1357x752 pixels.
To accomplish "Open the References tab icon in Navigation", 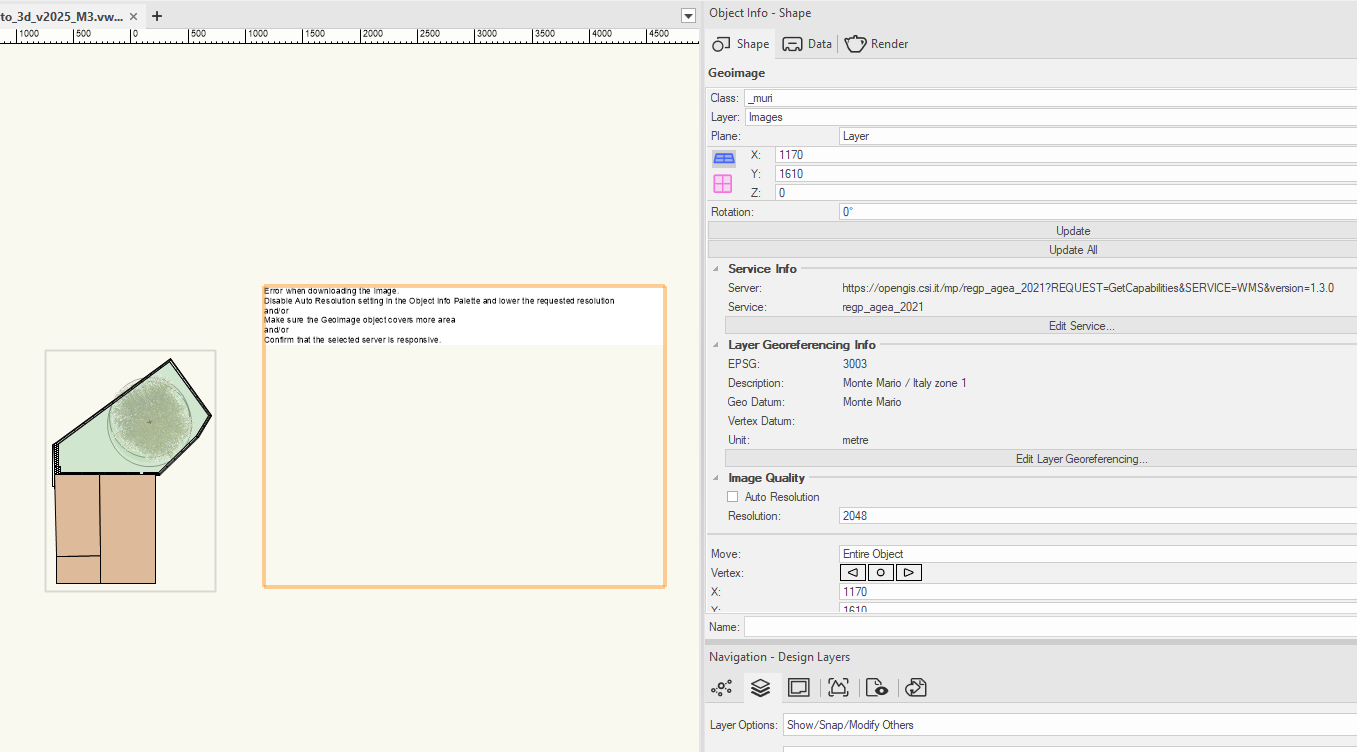I will tap(915, 688).
